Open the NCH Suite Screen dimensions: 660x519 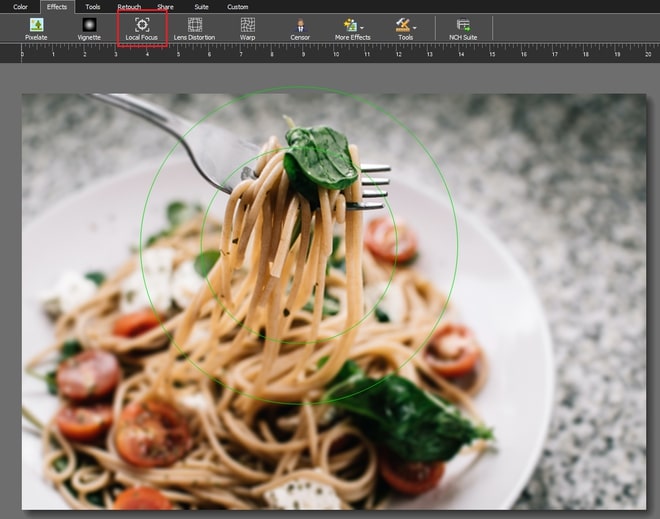(463, 29)
